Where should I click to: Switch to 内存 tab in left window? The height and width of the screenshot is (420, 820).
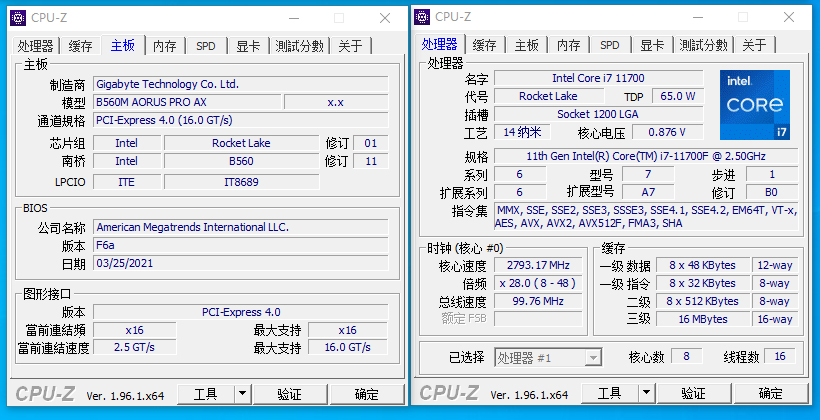coord(165,46)
